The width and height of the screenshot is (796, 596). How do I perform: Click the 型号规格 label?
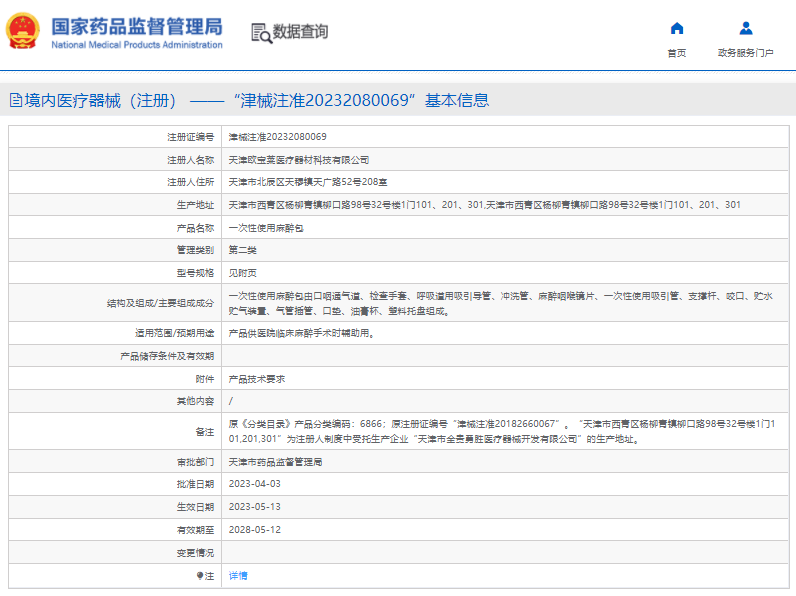[195, 273]
